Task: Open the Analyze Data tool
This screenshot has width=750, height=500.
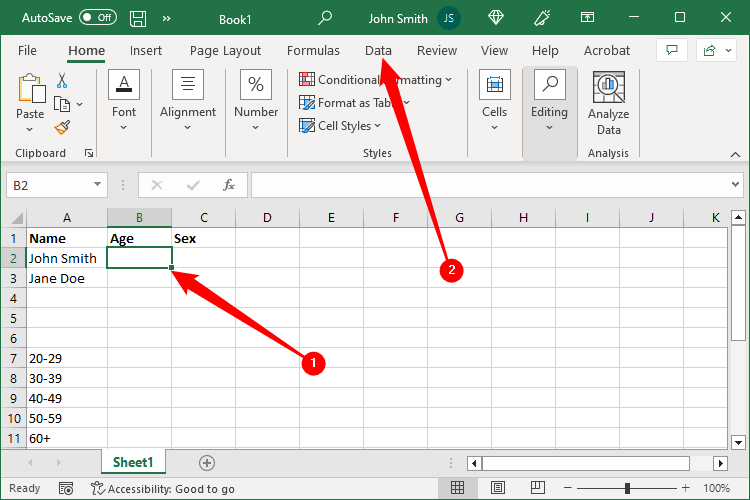Action: pos(608,103)
